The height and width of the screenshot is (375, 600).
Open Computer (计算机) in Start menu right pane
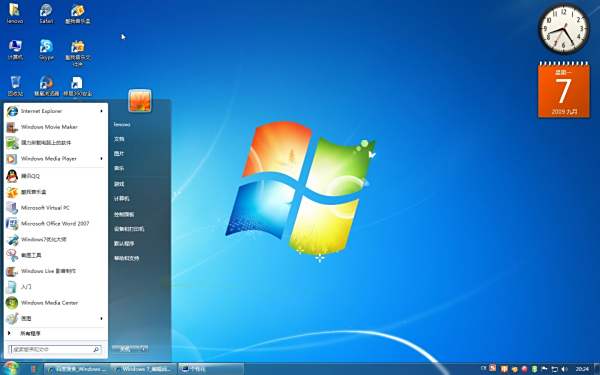point(122,199)
